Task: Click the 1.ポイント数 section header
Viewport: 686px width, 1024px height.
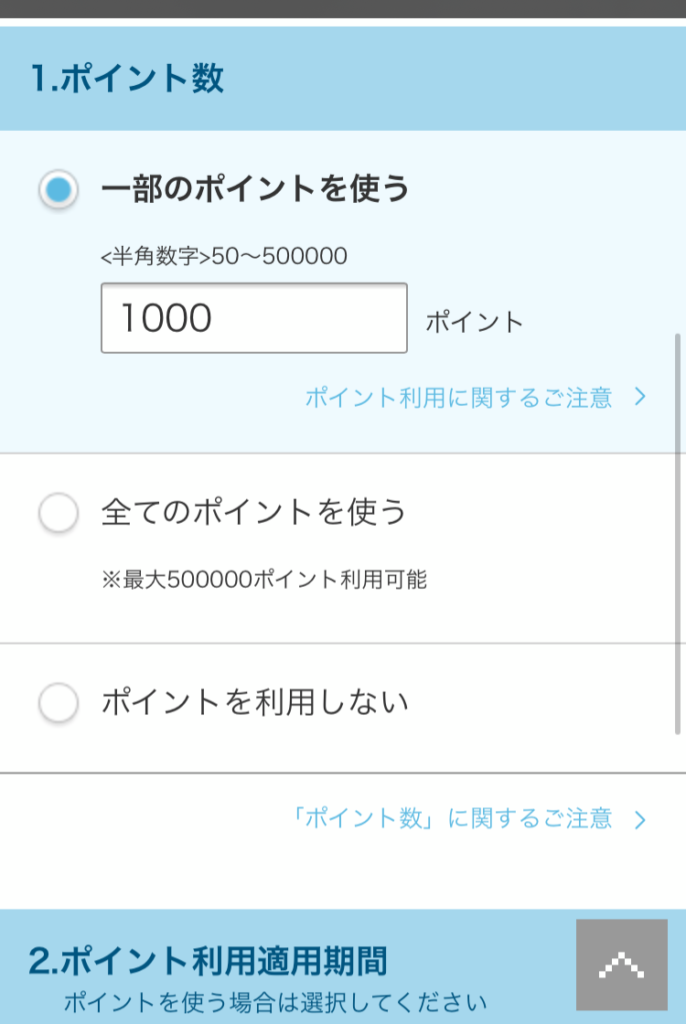Action: [x=343, y=78]
